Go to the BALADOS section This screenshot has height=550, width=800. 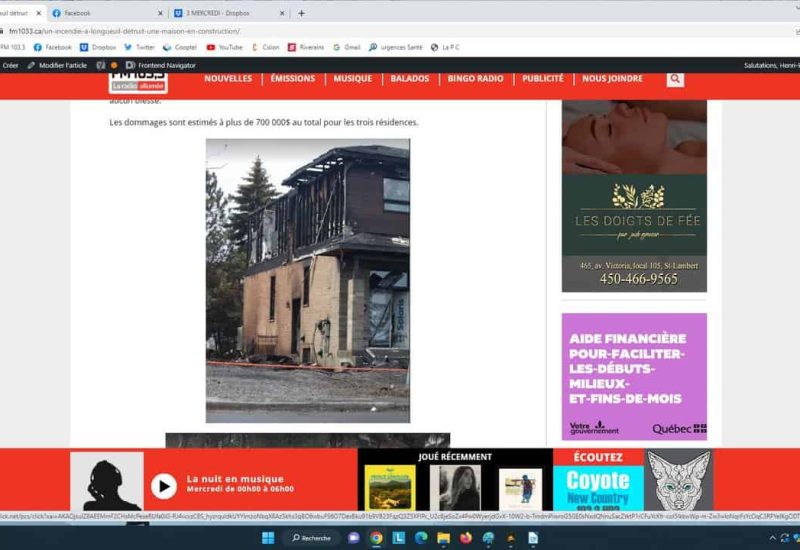tap(410, 79)
